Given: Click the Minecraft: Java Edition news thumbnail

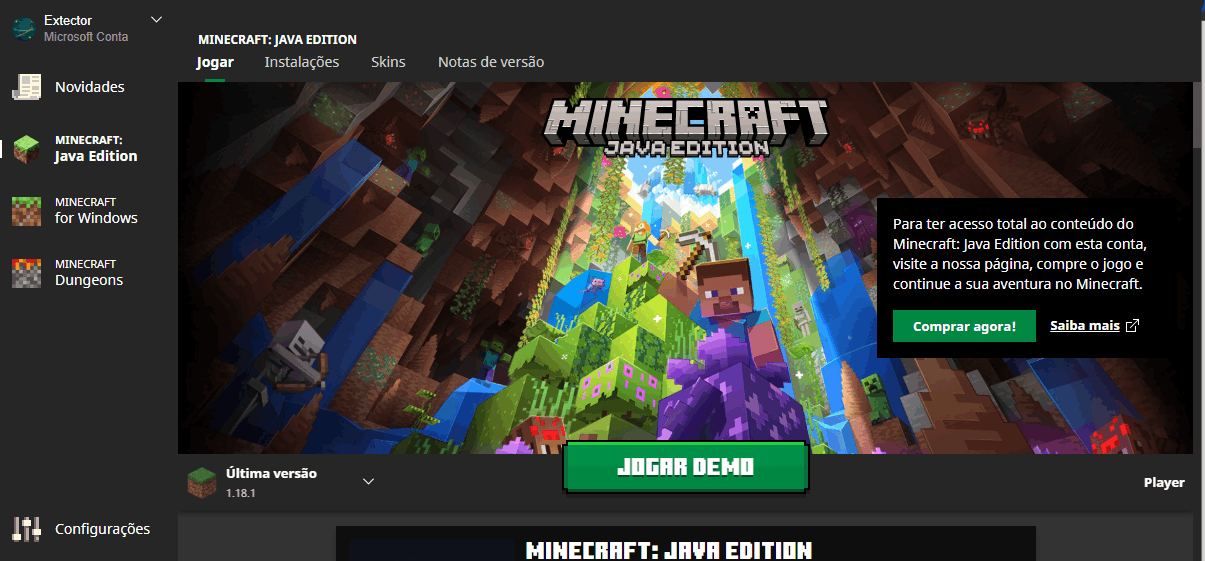Looking at the screenshot, I should point(685,544).
